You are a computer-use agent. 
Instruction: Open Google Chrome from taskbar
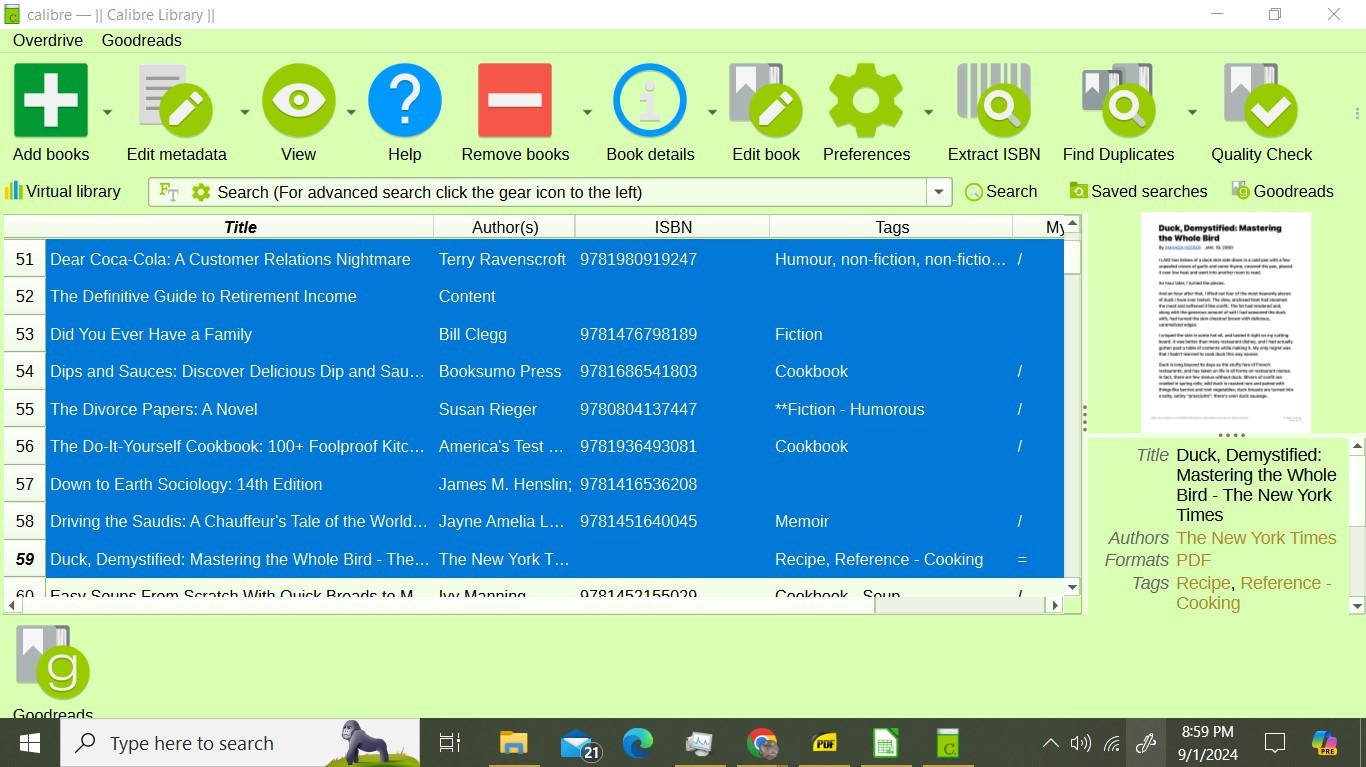[x=762, y=743]
